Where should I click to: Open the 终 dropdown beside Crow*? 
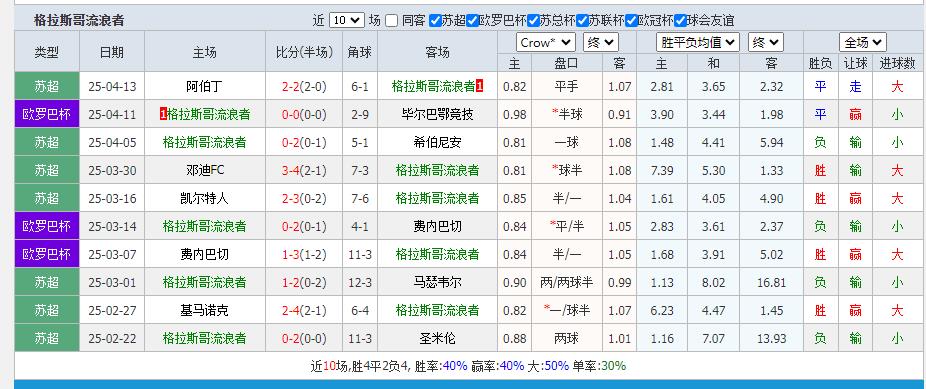[x=601, y=43]
